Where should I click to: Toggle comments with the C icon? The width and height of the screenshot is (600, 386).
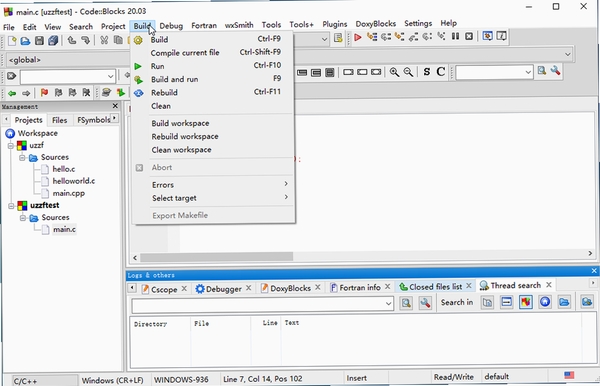click(441, 72)
